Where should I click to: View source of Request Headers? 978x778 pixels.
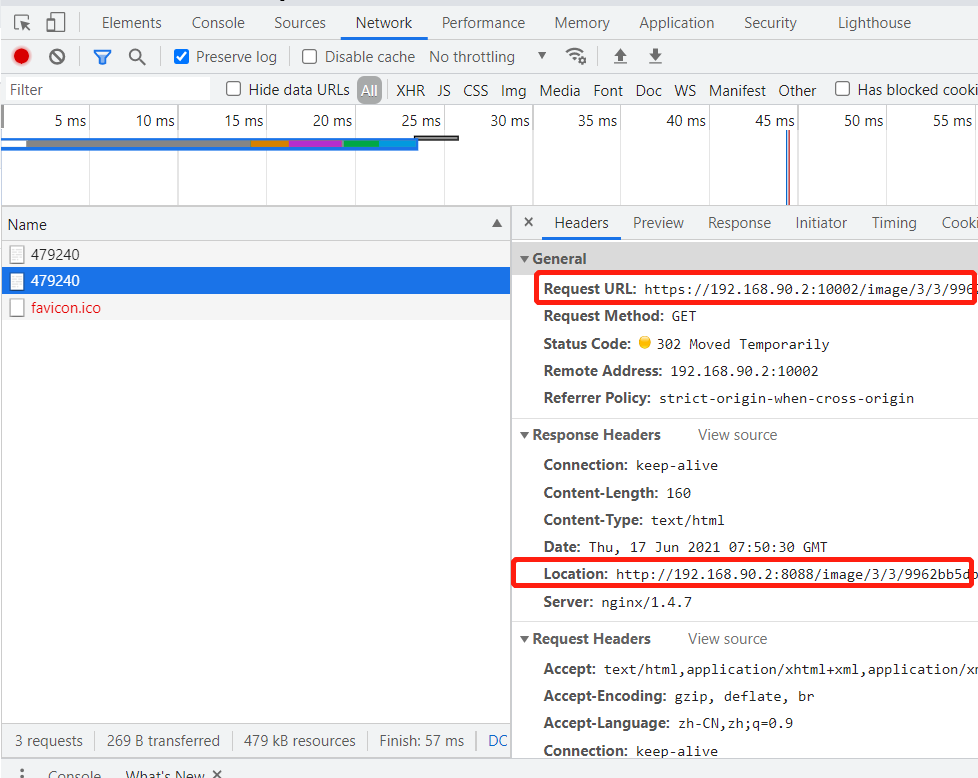[x=727, y=639]
